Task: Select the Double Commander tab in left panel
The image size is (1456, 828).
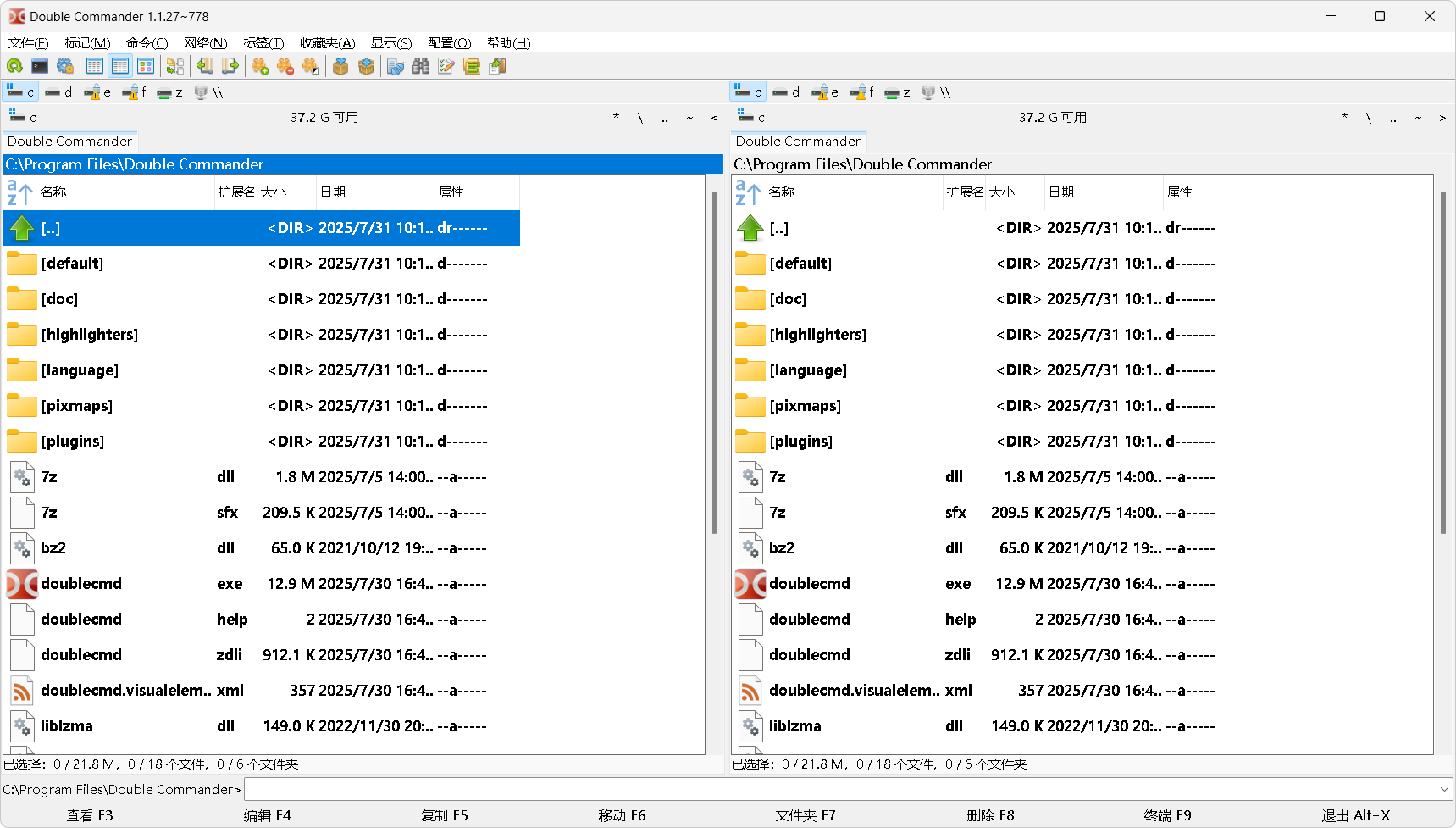Action: (69, 141)
